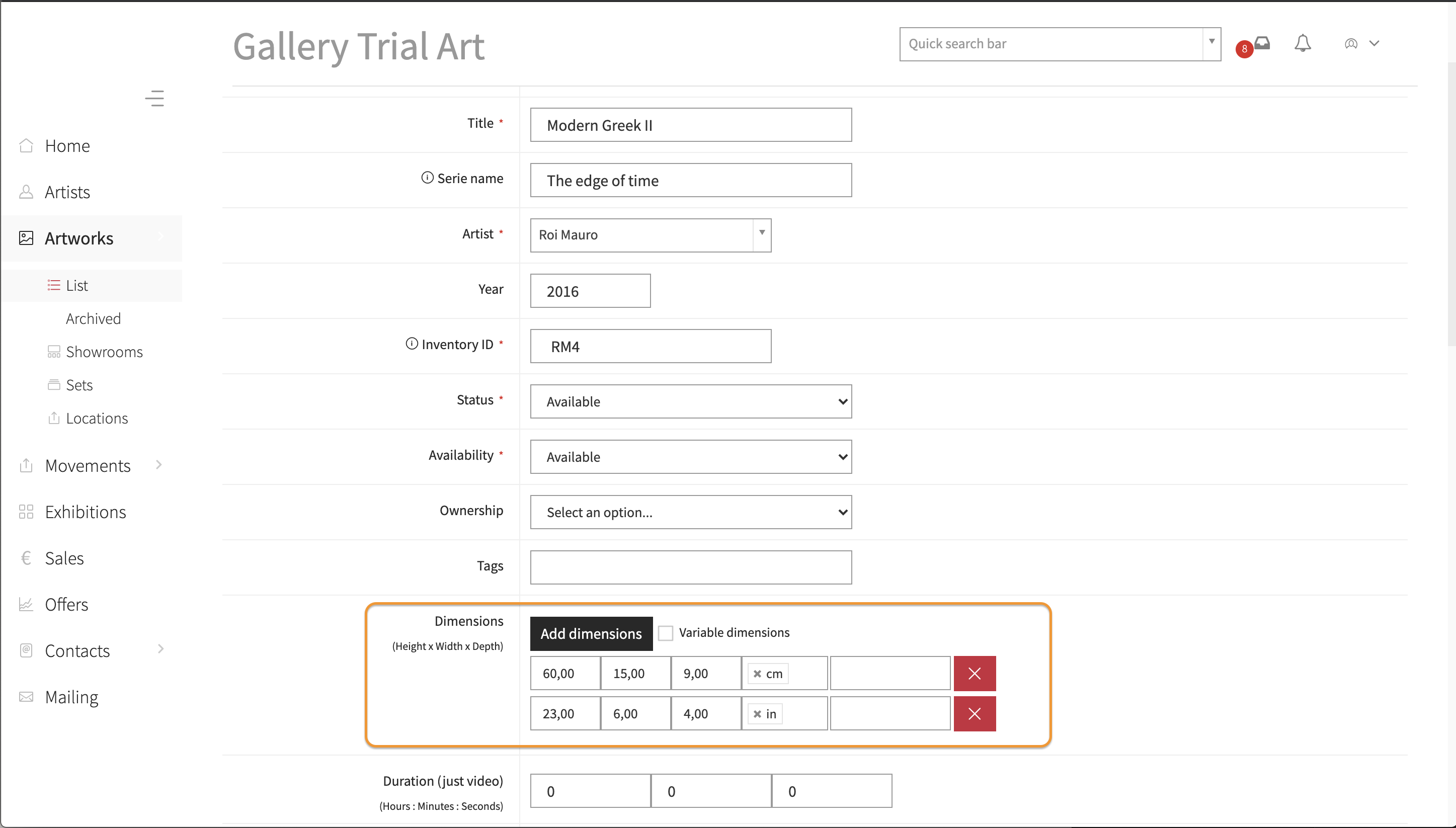Open notifications bell icon
This screenshot has height=828, width=1456.
point(1303,43)
